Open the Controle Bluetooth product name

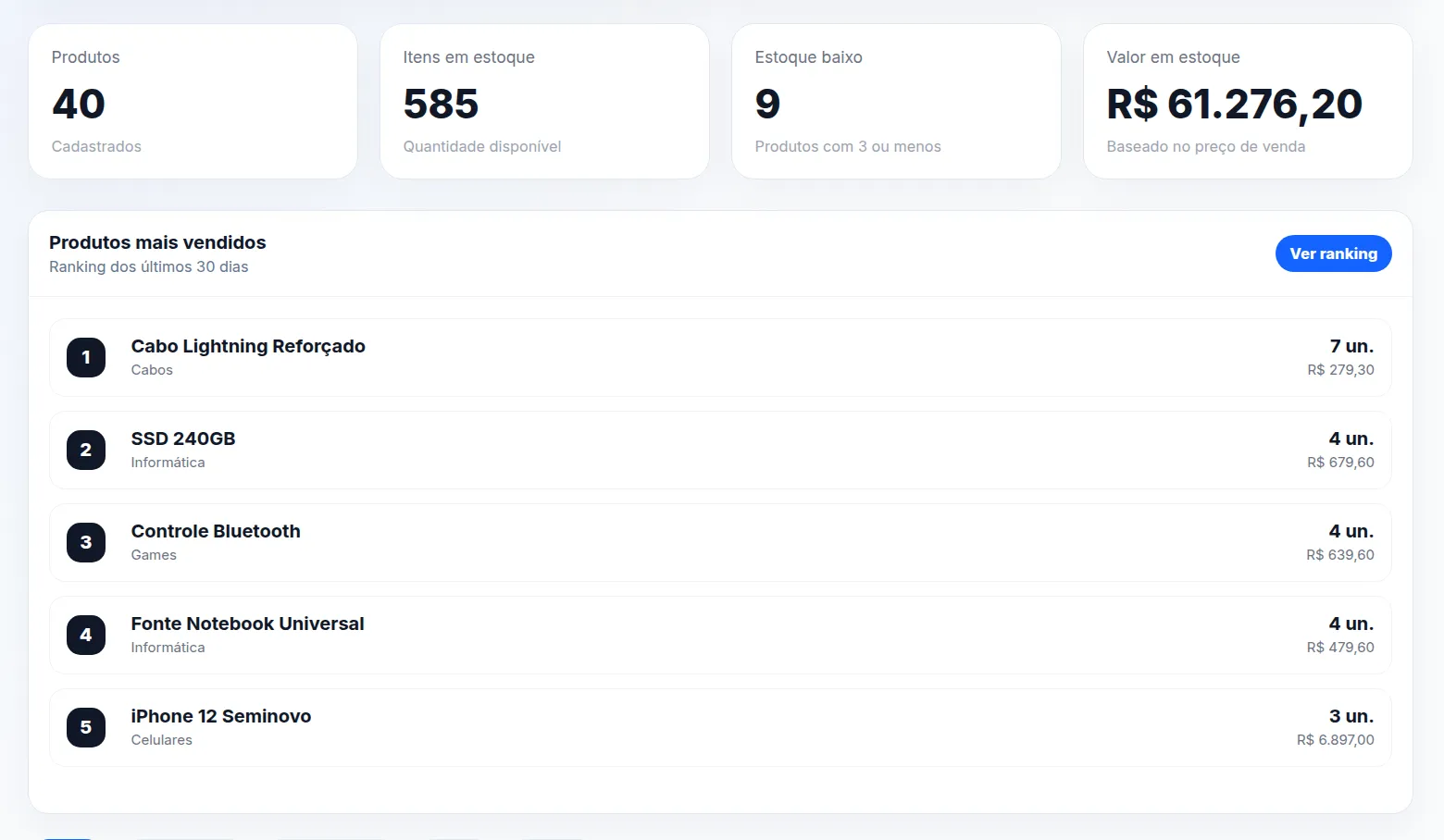216,531
